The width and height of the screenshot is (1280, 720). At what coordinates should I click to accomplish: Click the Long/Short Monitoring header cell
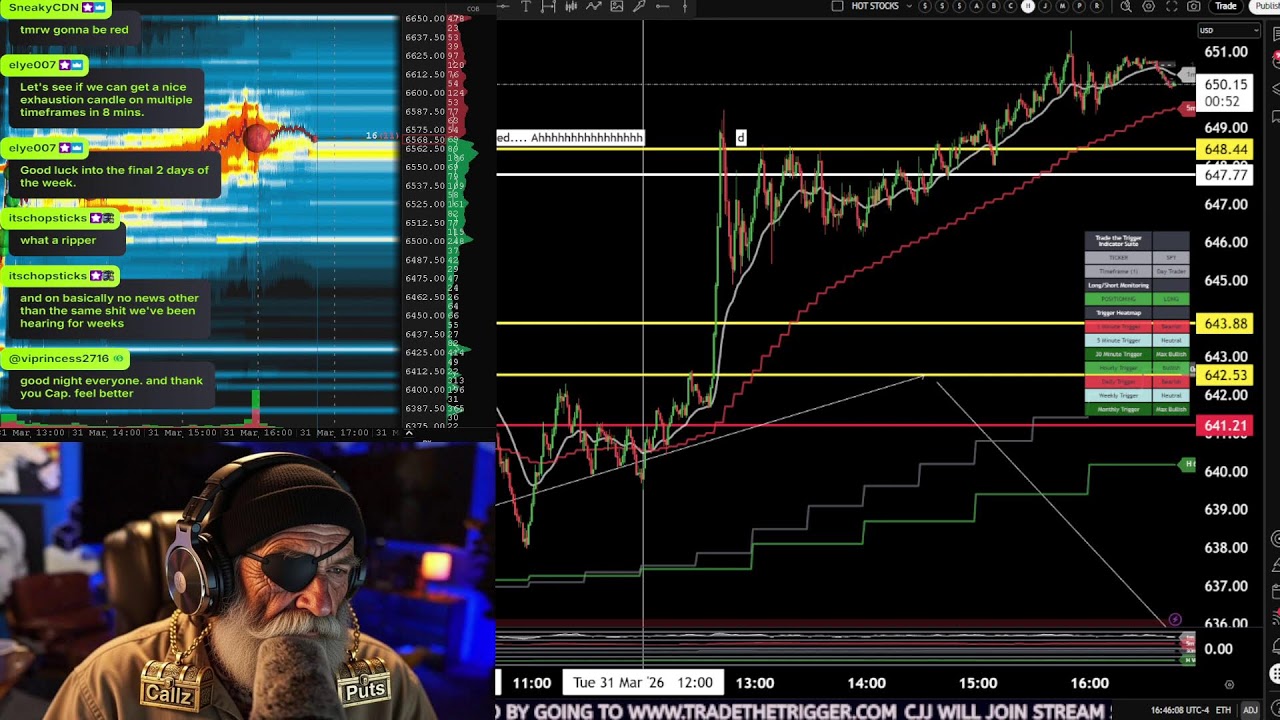pos(1119,285)
